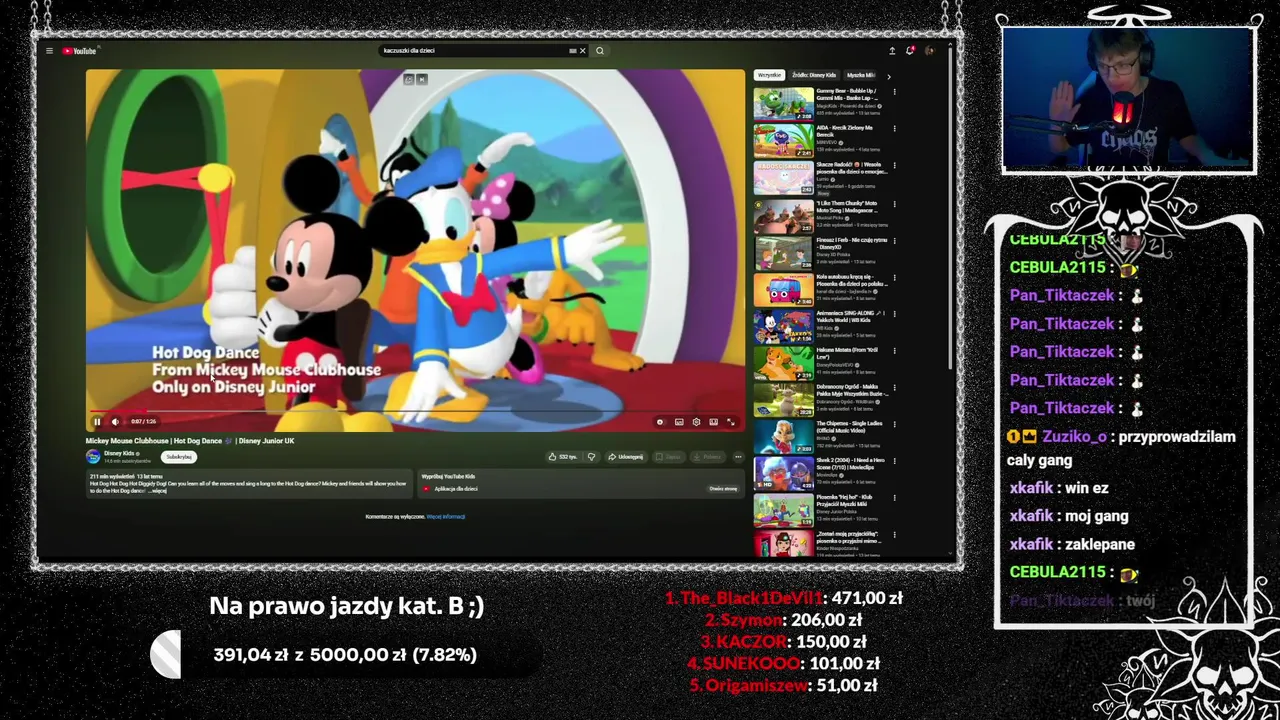
Task: Go to the YouTube home logo
Action: (x=80, y=51)
